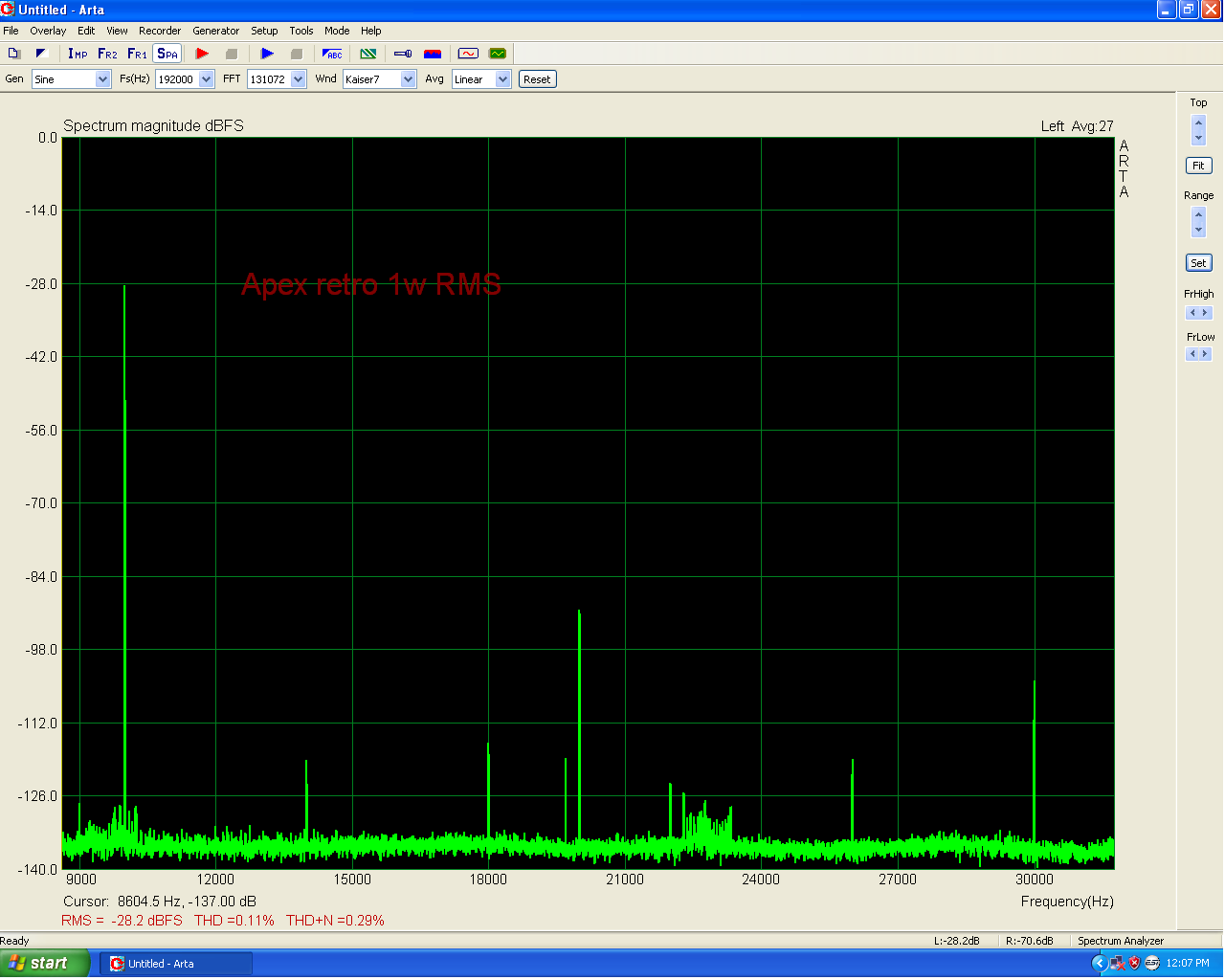Click the Top up/down stepper control
Viewport: 1225px width, 980px height.
(x=1198, y=129)
